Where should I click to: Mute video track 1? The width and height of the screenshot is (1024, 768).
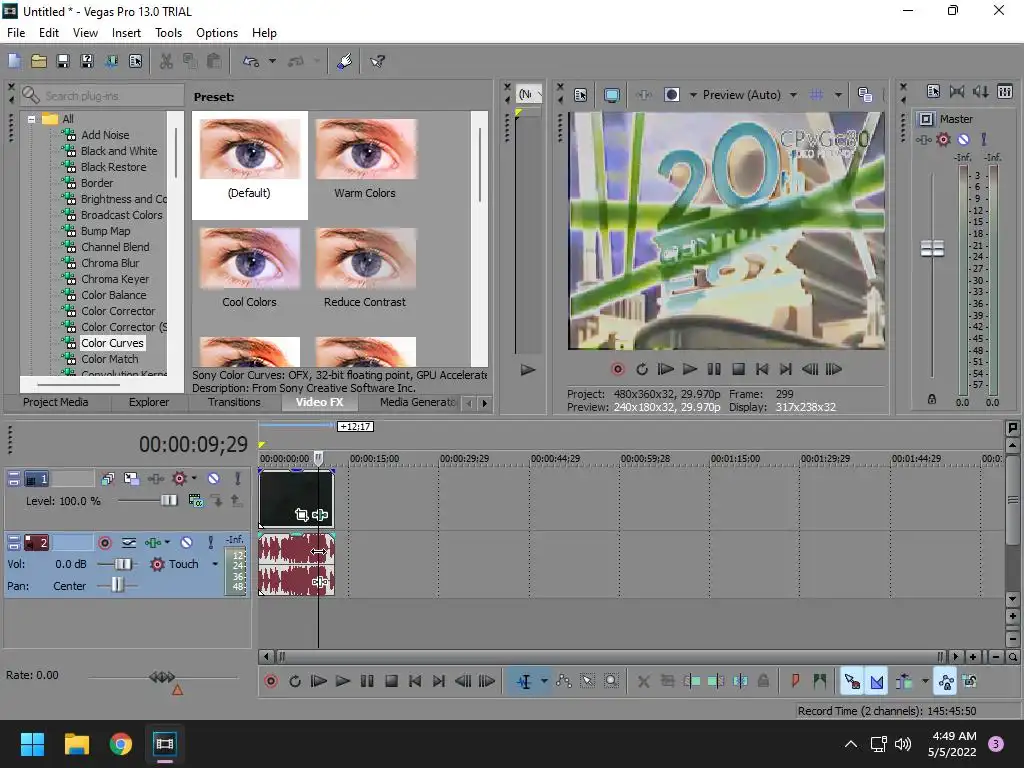click(213, 479)
